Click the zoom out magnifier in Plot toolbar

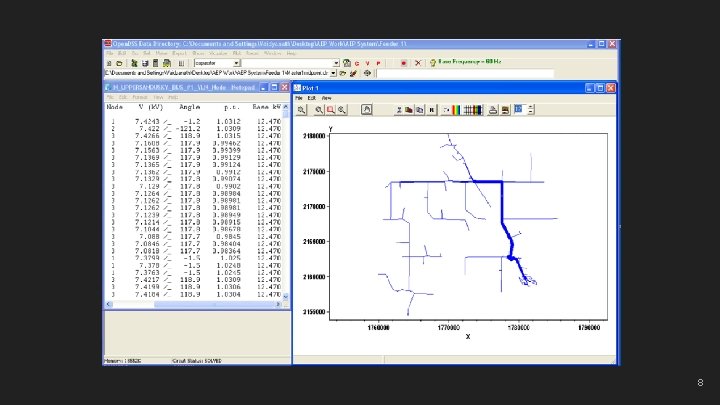click(x=319, y=110)
